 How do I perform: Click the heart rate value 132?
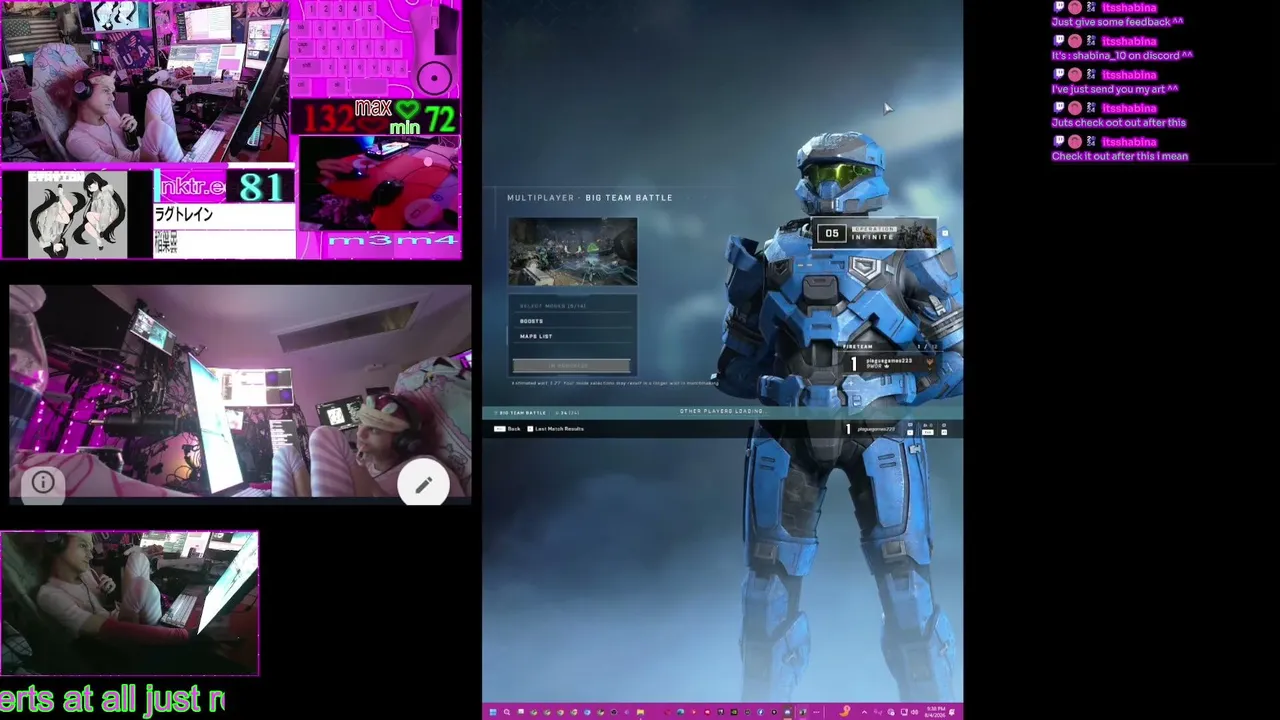pyautogui.click(x=327, y=119)
